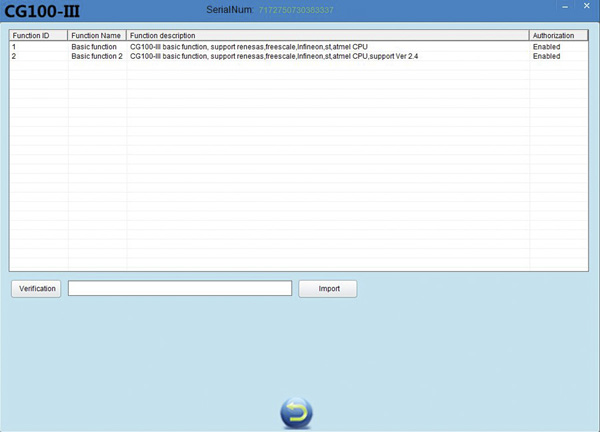This screenshot has height=432, width=600.
Task: Click description ending with 'atmel CPU'
Action: click(249, 47)
